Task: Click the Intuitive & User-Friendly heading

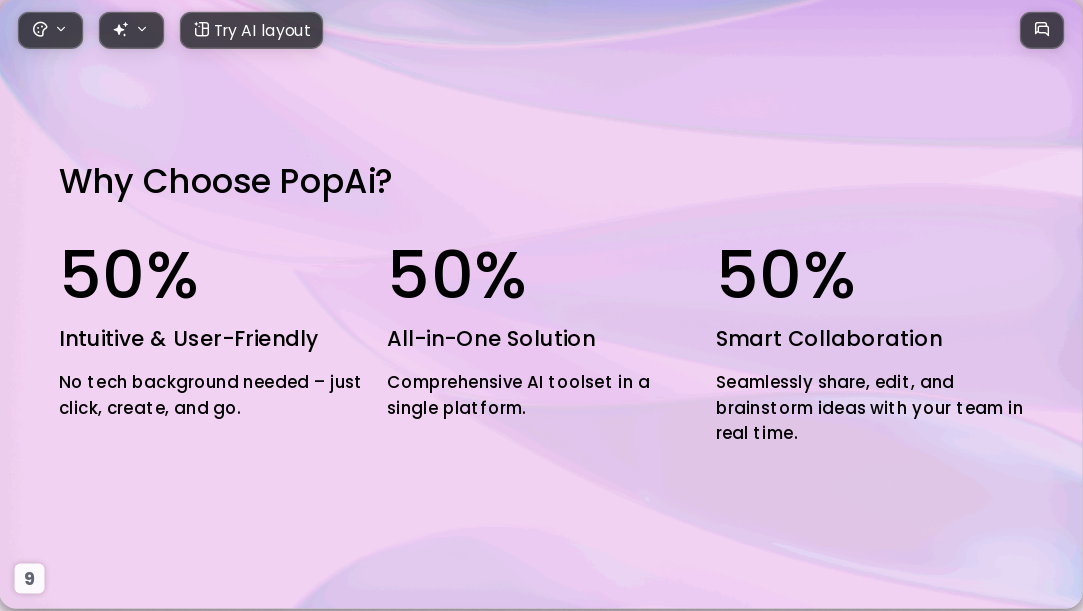Action: (189, 338)
